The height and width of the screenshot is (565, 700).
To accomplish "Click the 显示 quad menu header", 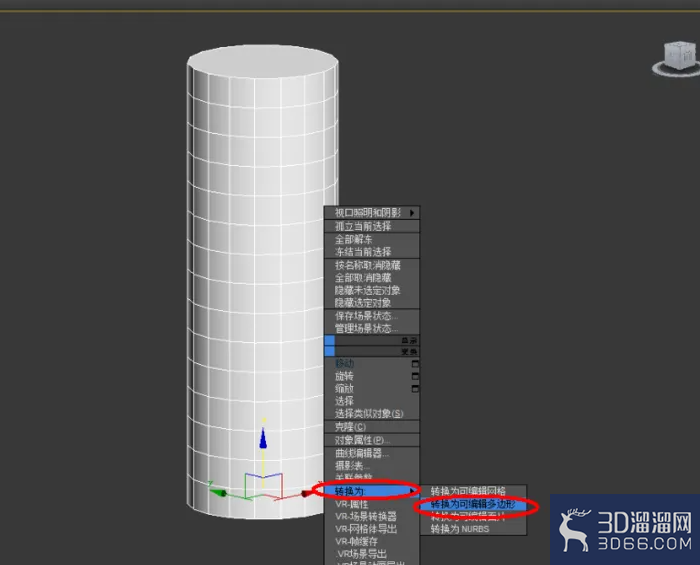I will pyautogui.click(x=372, y=341).
